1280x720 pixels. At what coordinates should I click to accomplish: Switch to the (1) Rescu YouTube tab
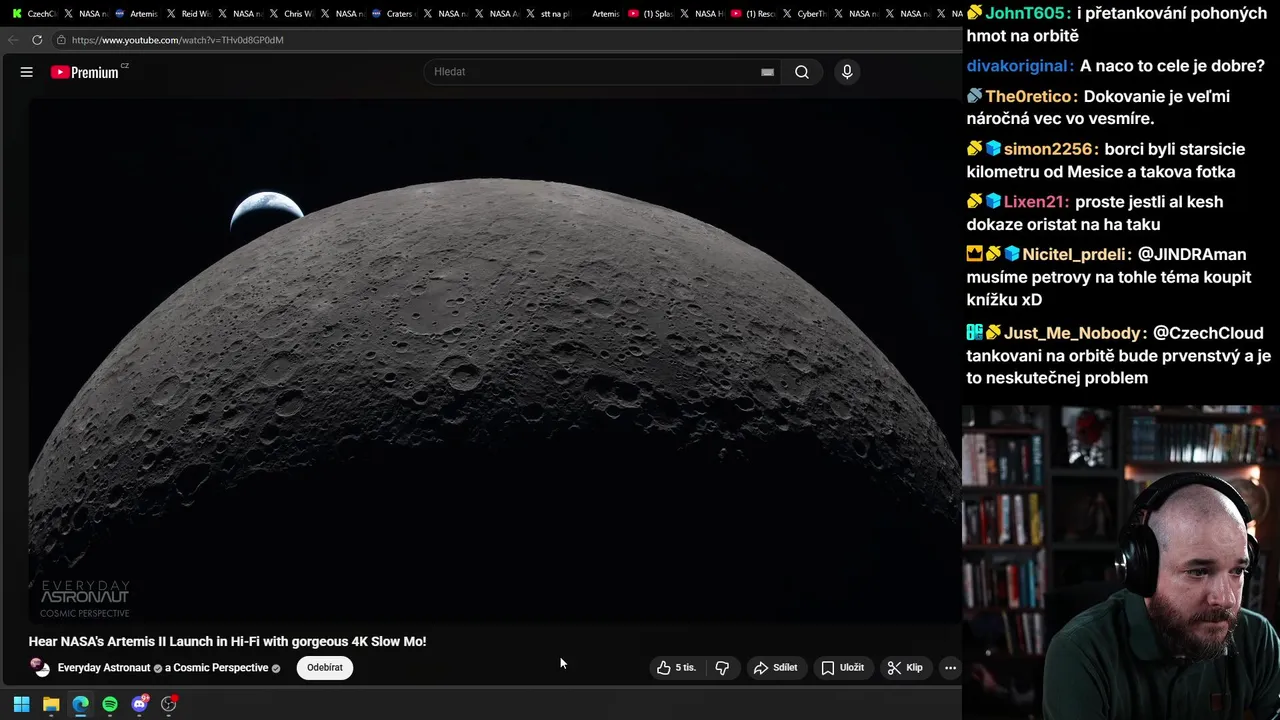click(x=753, y=14)
